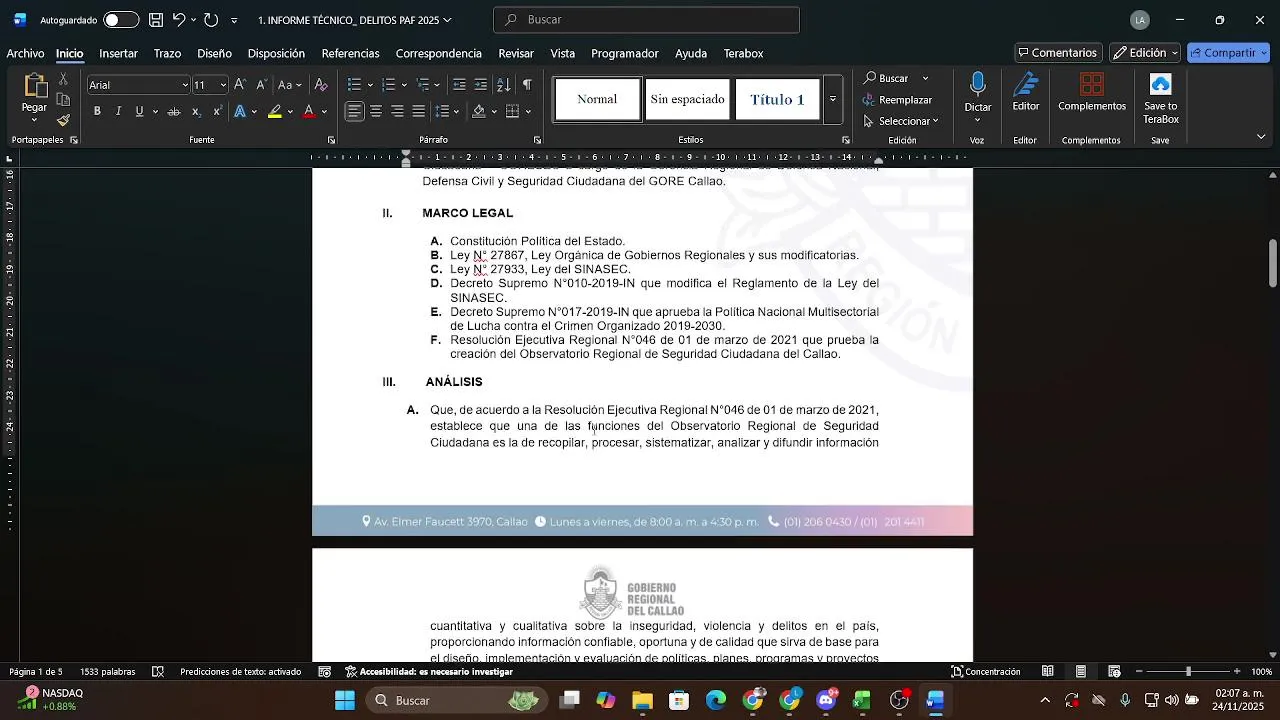Viewport: 1280px width, 720px height.
Task: Go to the Revisar tab
Action: coord(516,53)
